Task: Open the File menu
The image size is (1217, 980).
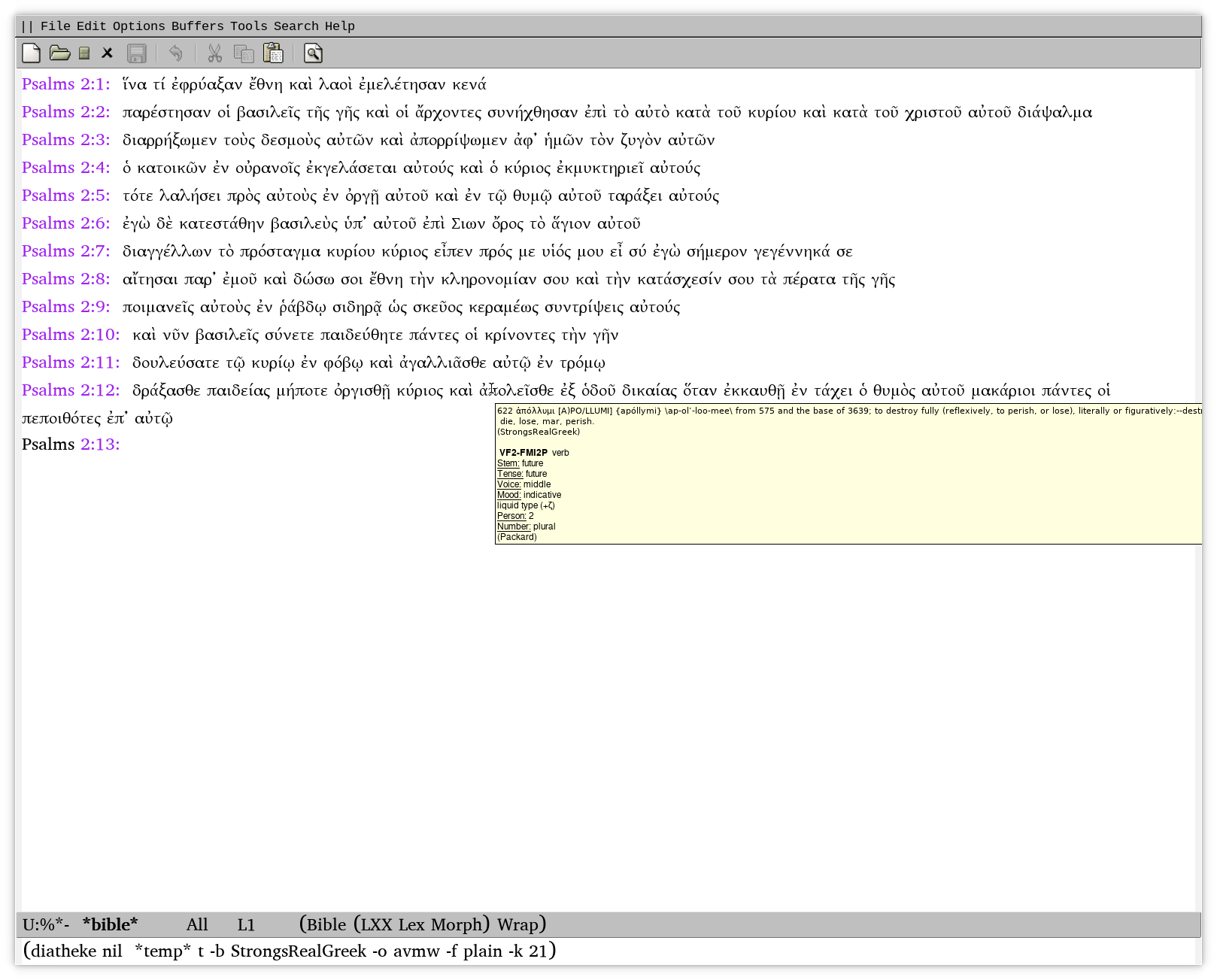Action: click(x=55, y=26)
